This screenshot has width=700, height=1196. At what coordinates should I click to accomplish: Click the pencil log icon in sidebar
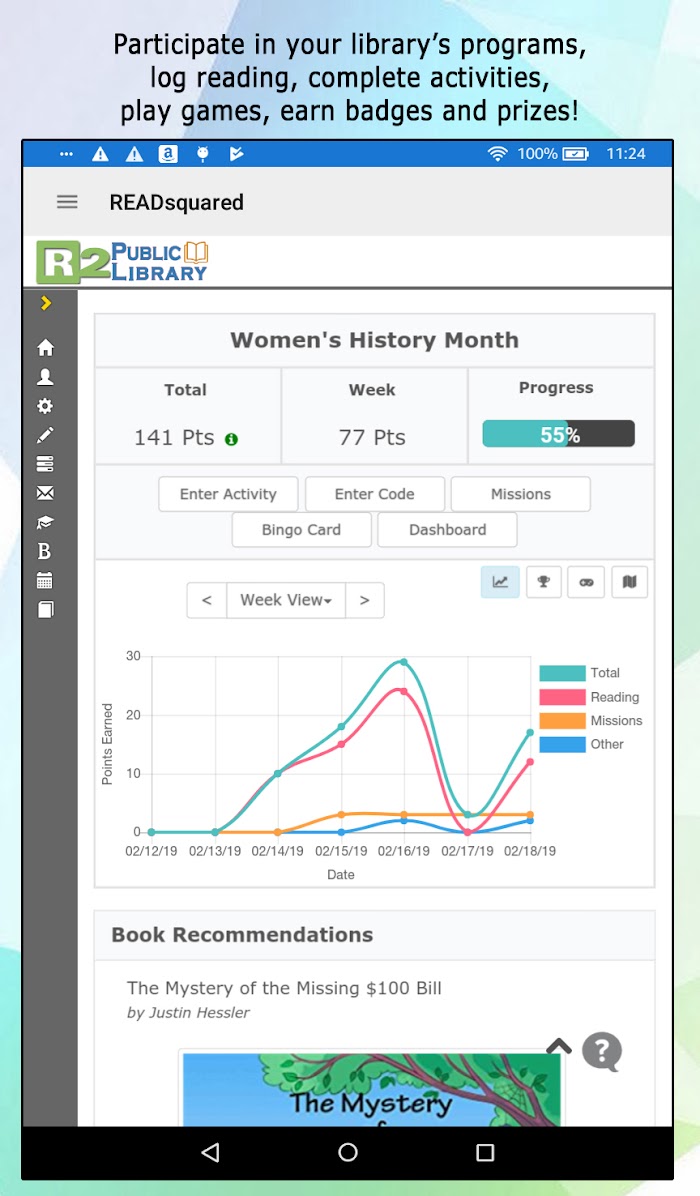click(x=46, y=435)
